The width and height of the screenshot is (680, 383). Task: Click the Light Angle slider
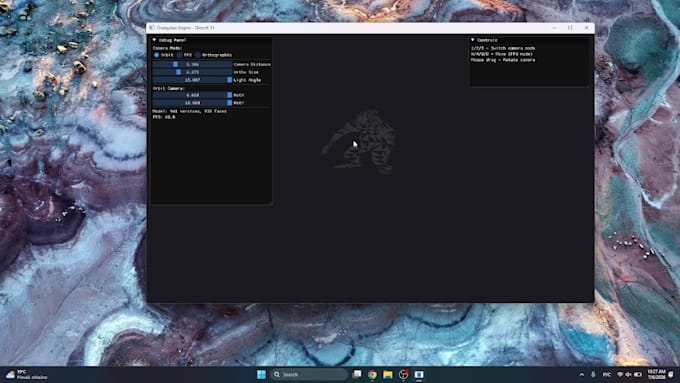192,80
